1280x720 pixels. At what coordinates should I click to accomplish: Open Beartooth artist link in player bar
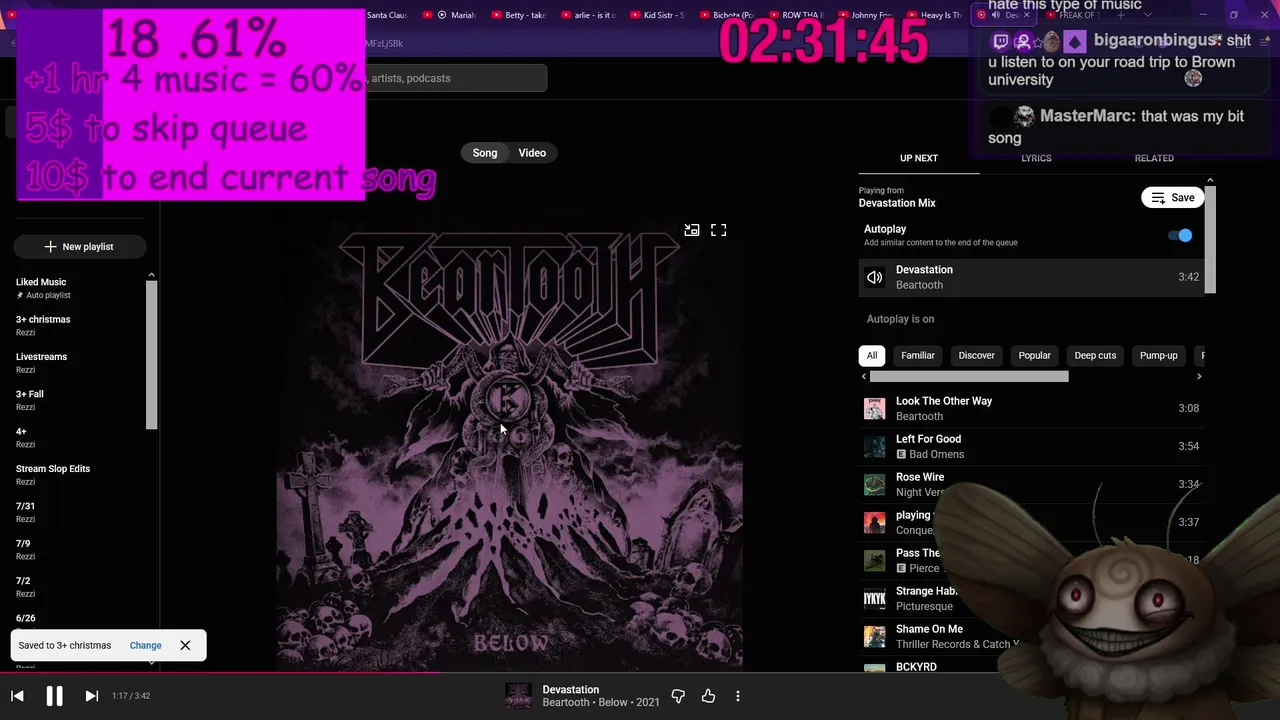point(566,702)
